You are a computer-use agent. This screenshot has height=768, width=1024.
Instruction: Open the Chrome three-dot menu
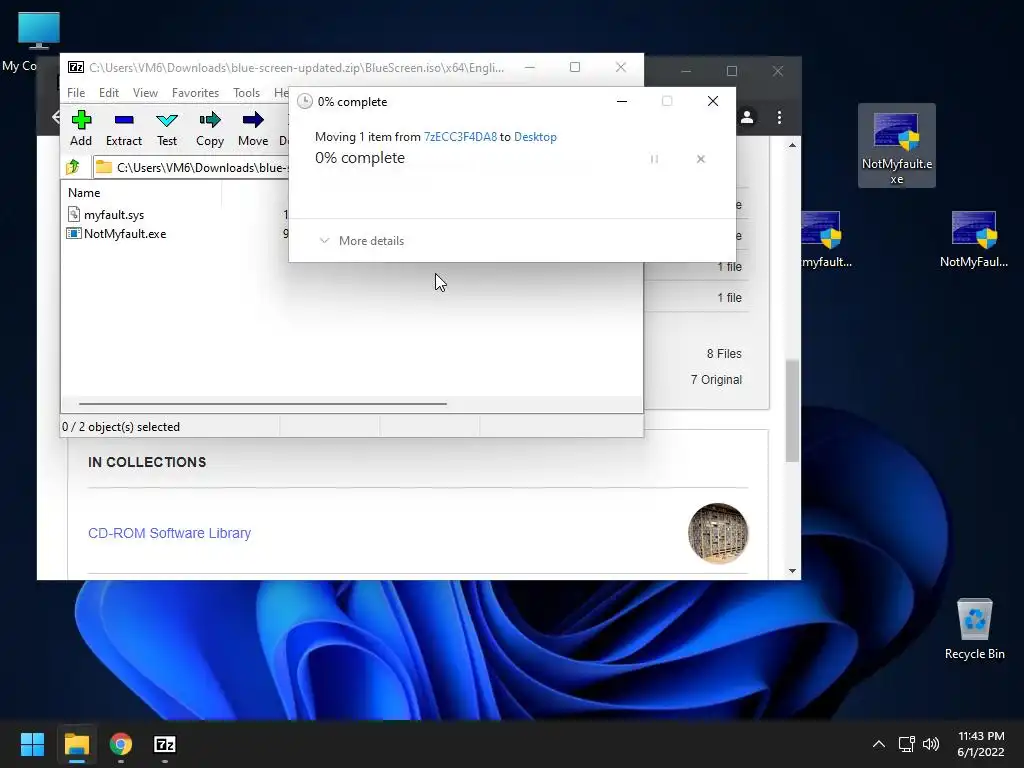(x=779, y=117)
